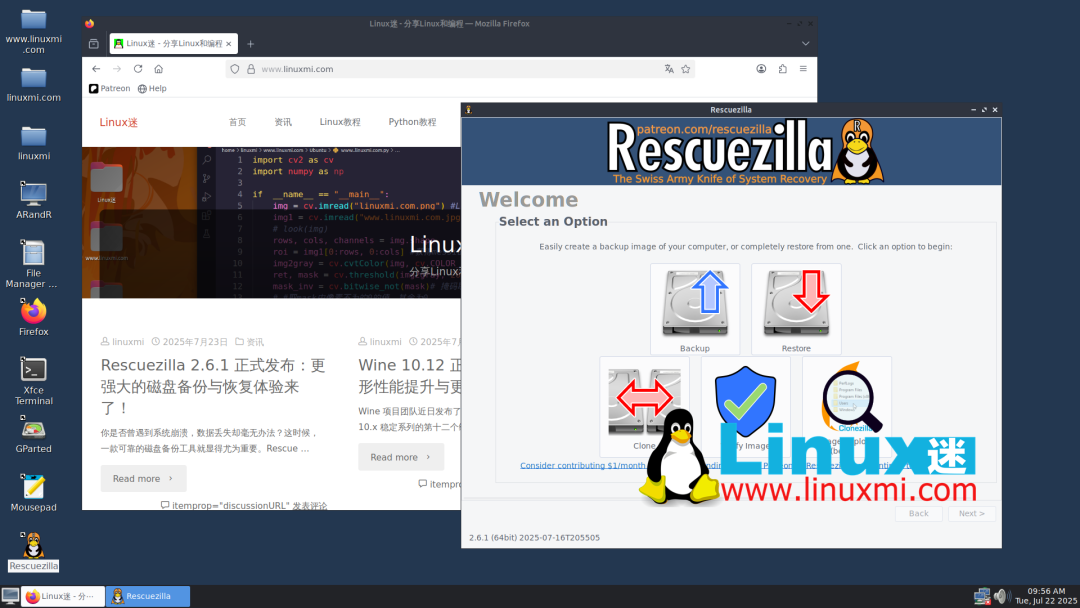The height and width of the screenshot is (608, 1080).
Task: Click the Firefox translate page icon
Action: 669,69
